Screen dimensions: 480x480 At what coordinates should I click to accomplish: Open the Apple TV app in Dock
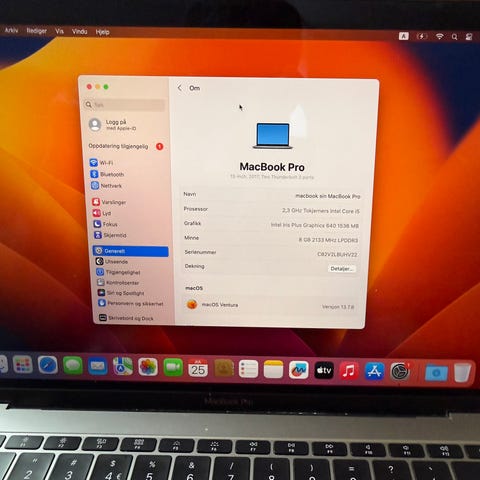(x=324, y=370)
